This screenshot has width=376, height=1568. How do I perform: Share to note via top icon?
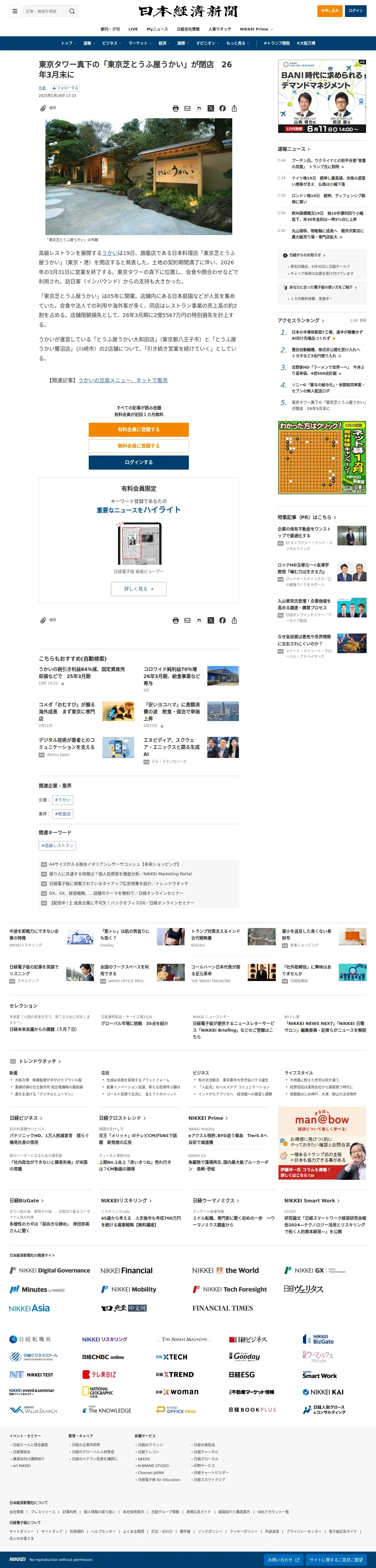point(199,108)
